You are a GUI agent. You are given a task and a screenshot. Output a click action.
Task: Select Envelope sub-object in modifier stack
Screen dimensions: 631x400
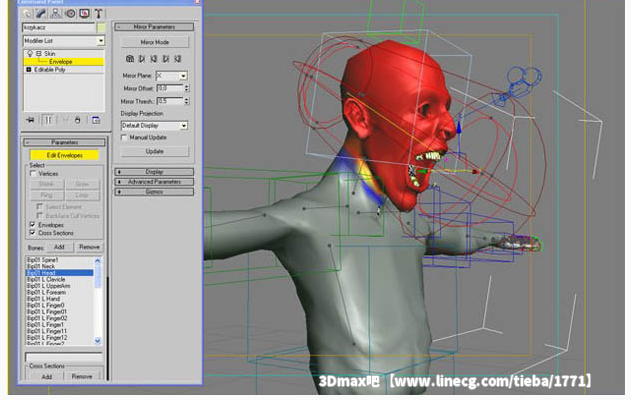pyautogui.click(x=60, y=62)
